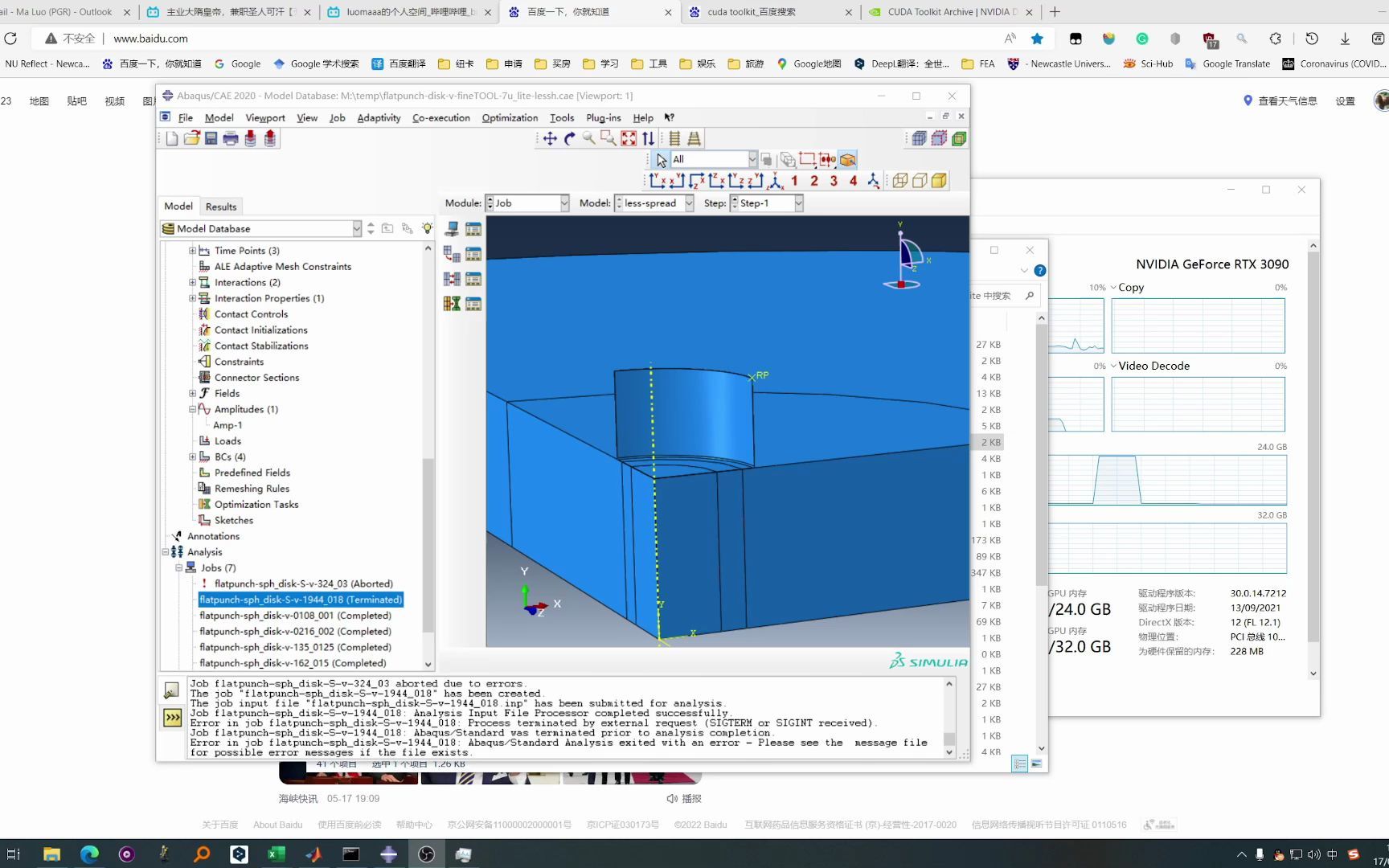This screenshot has height=868, width=1389.
Task: Expand the BCs (4) tree node
Action: 192,457
